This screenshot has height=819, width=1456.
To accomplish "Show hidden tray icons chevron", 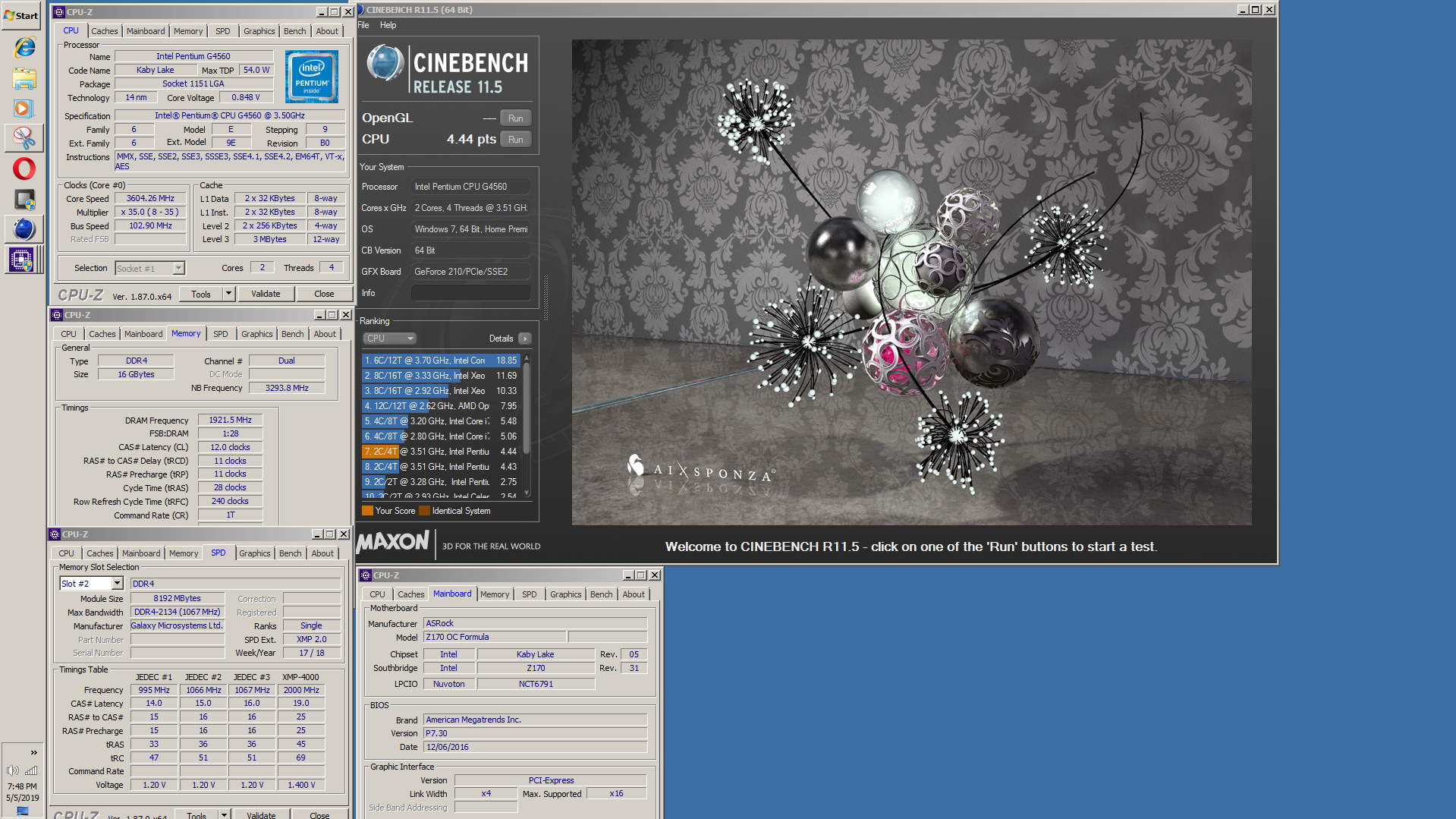I will pos(34,753).
